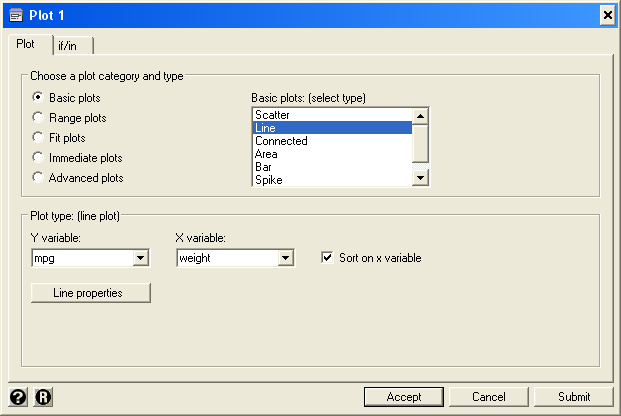Viewport: 621px width, 416px height.
Task: Choose the Advanced plots option
Action: coord(38,178)
